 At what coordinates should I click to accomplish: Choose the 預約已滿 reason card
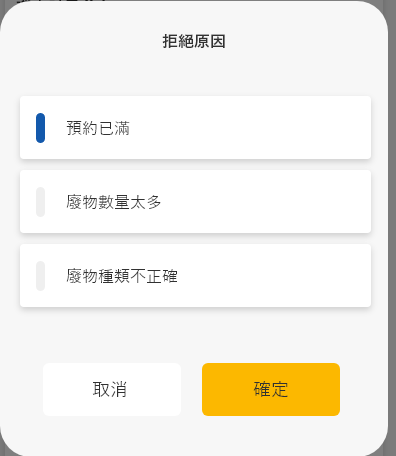195,128
